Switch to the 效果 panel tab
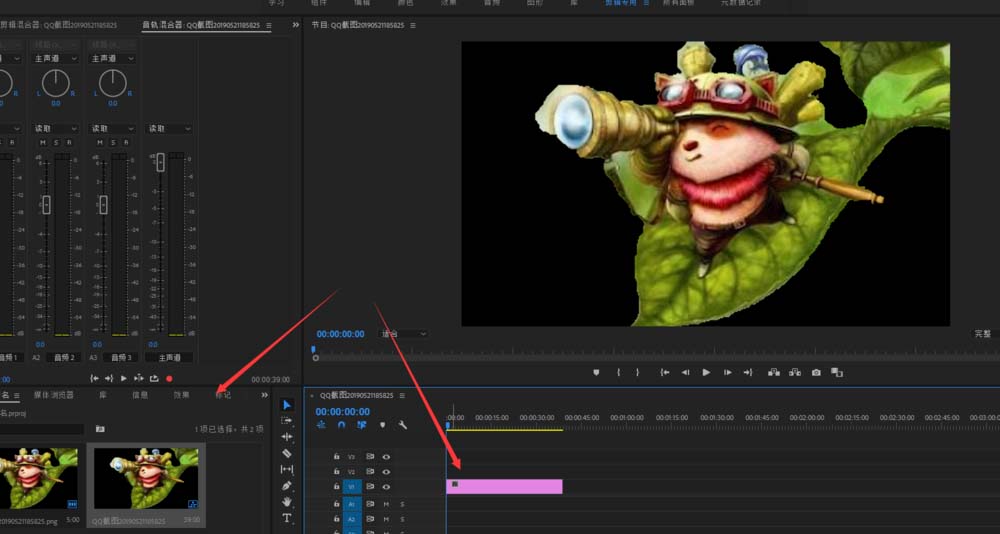Image resolution: width=1000 pixels, height=534 pixels. click(181, 395)
